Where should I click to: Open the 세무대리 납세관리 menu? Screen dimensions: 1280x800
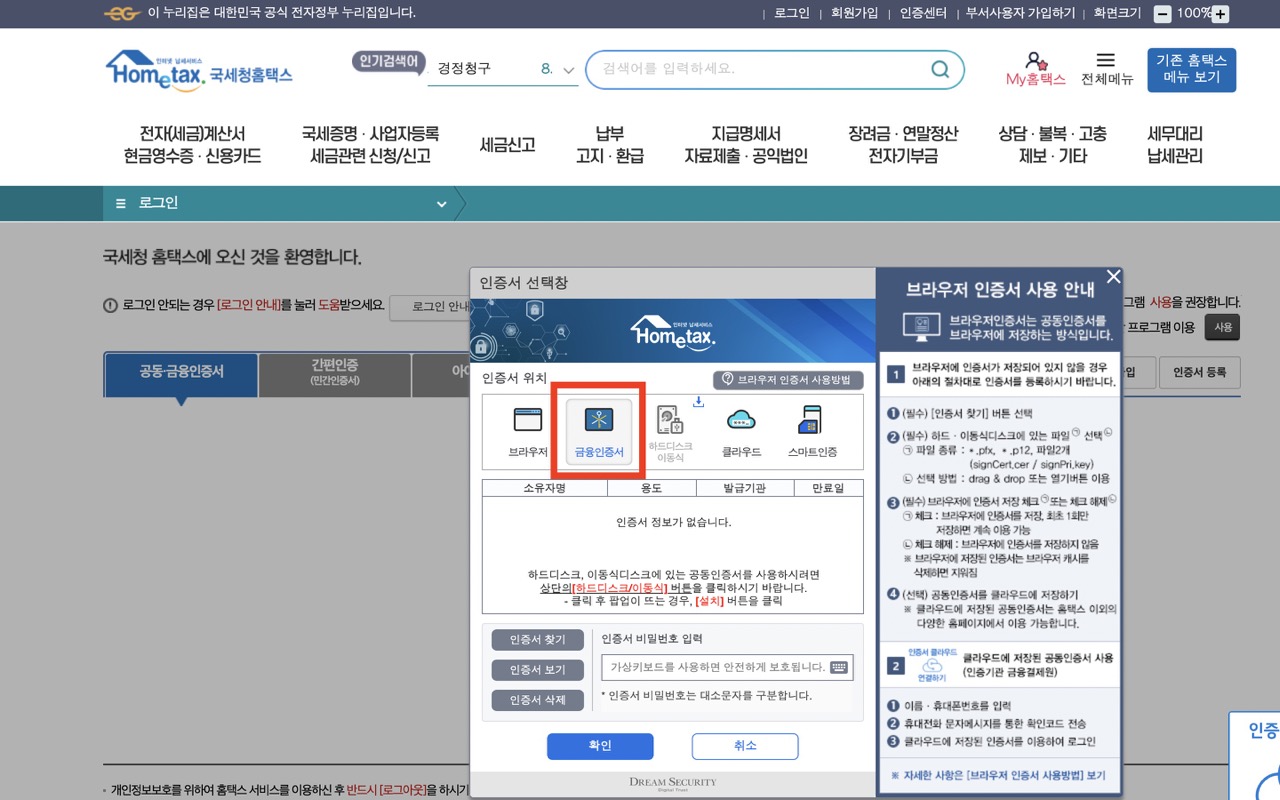1175,145
